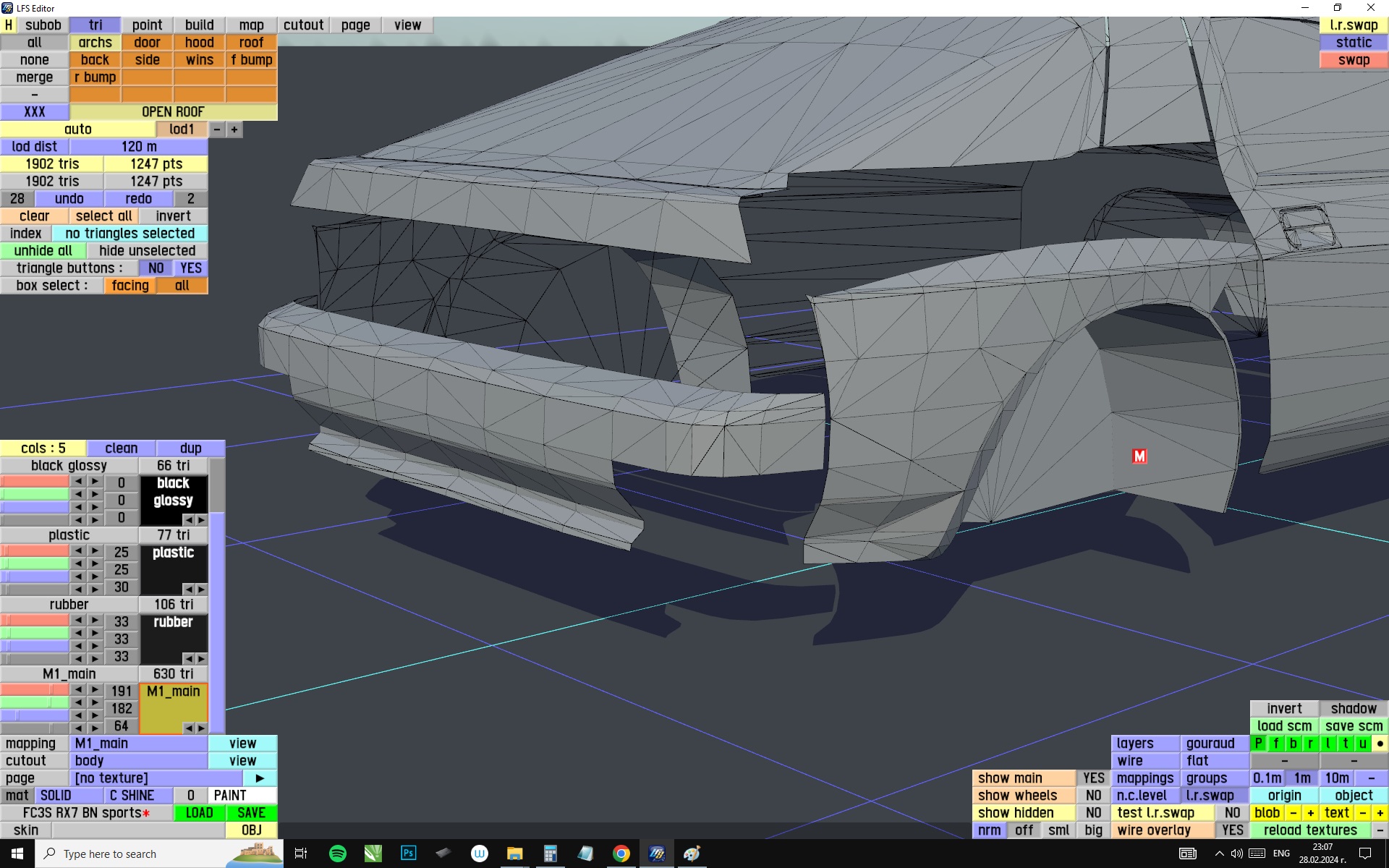Screen dimensions: 1389x868
Task: Open the mapping M1_main selector
Action: pos(138,744)
